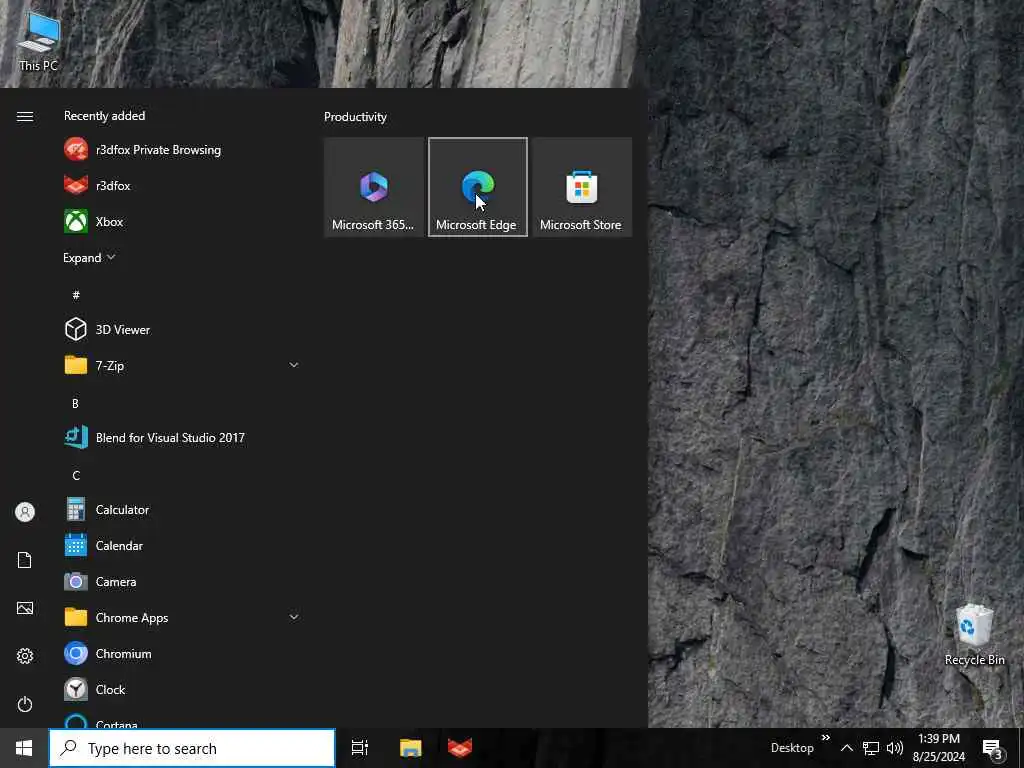Open the Microsoft Store tile
The image size is (1024, 768).
pyautogui.click(x=582, y=187)
